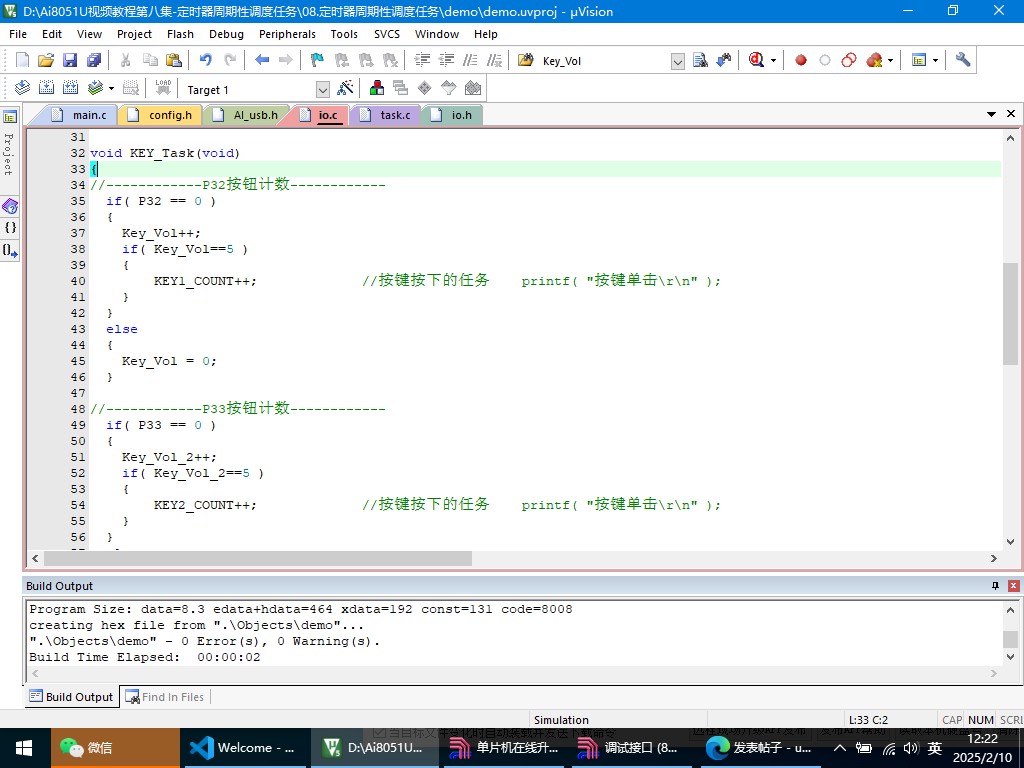Click the editor vertical scrollbar thumb
The height and width of the screenshot is (768, 1024).
[x=1010, y=313]
